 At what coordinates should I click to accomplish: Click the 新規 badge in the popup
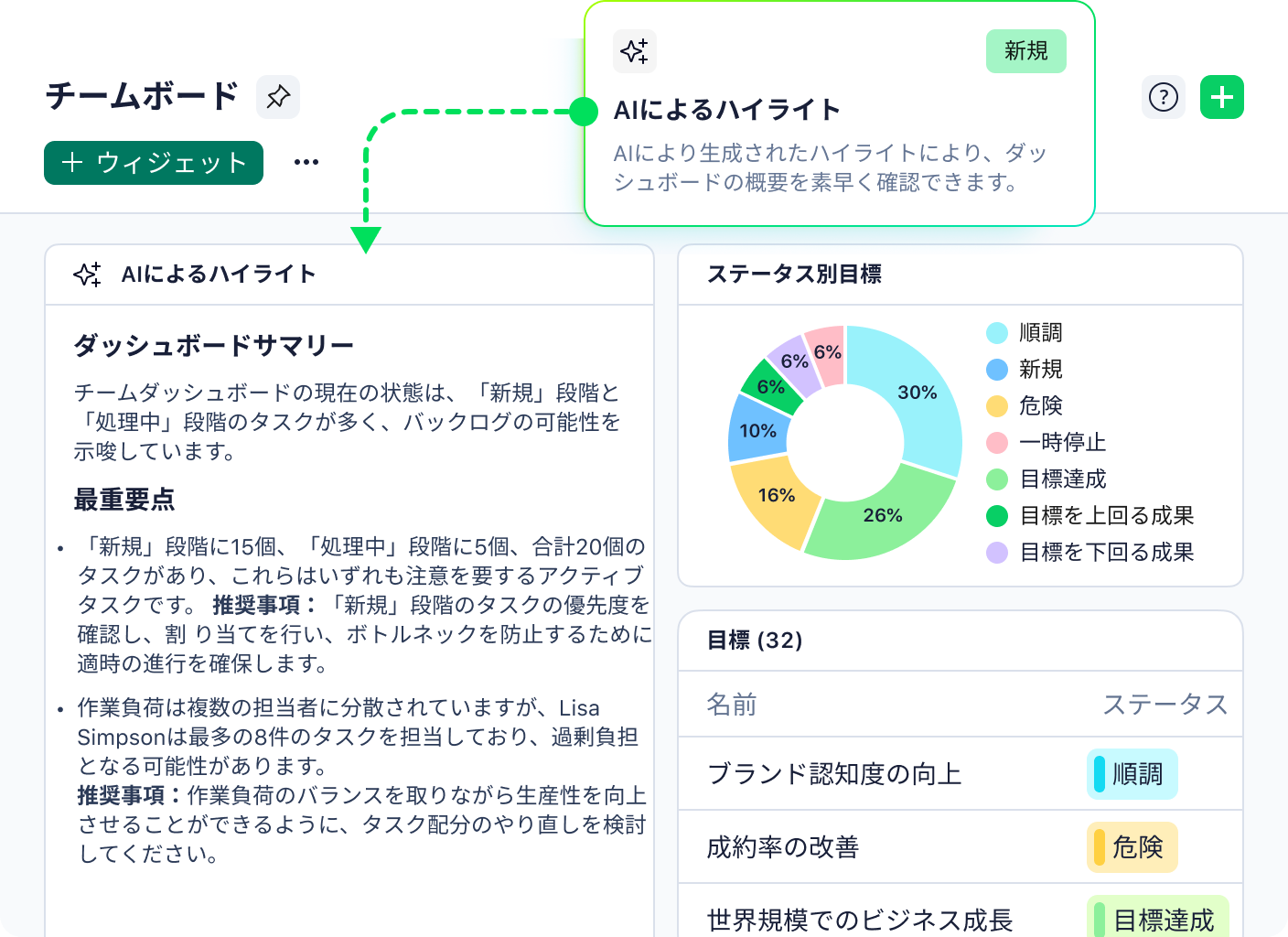pos(1025,51)
